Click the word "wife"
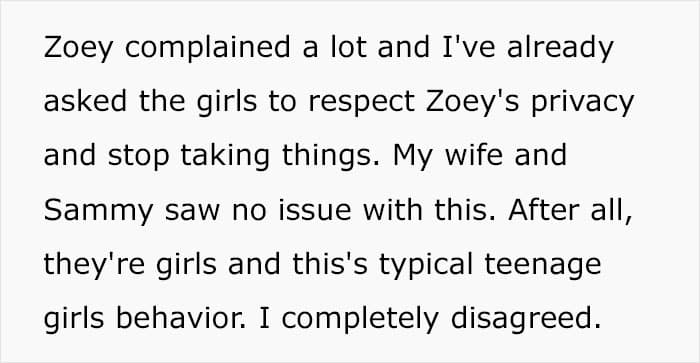 coord(474,155)
